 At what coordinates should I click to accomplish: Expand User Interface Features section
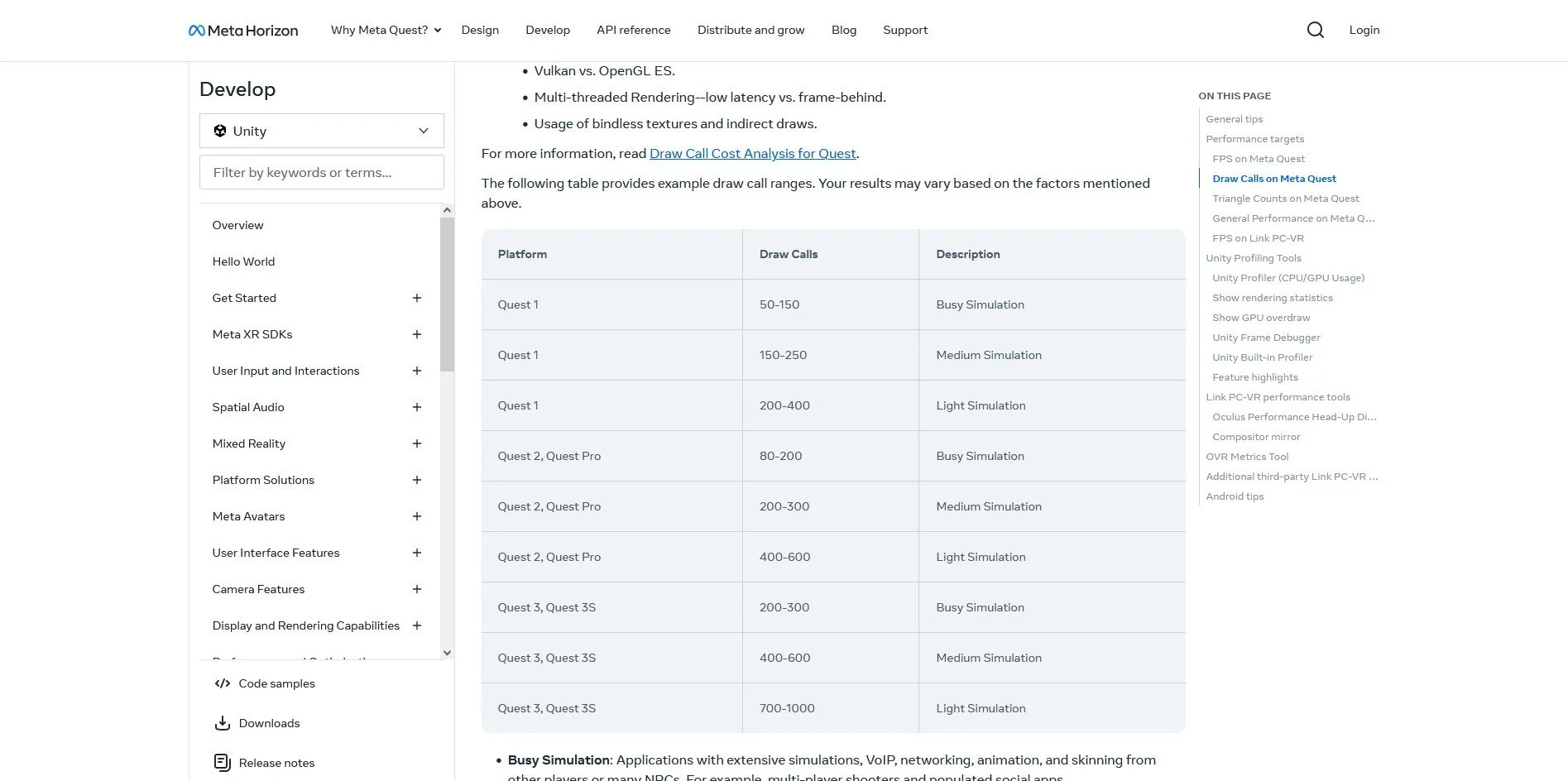pyautogui.click(x=417, y=553)
